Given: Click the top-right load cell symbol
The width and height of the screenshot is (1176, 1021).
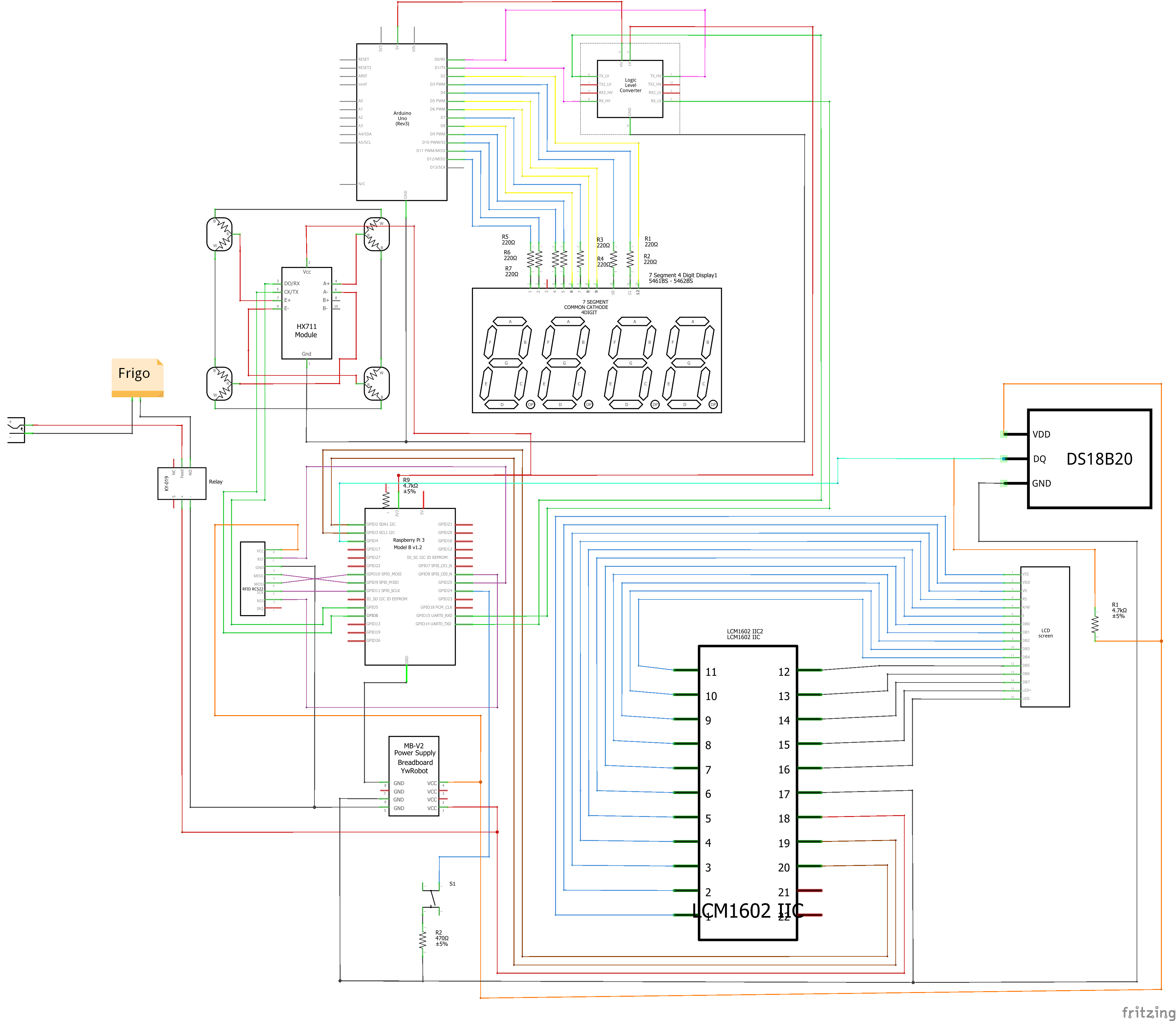Looking at the screenshot, I should pos(377,234).
